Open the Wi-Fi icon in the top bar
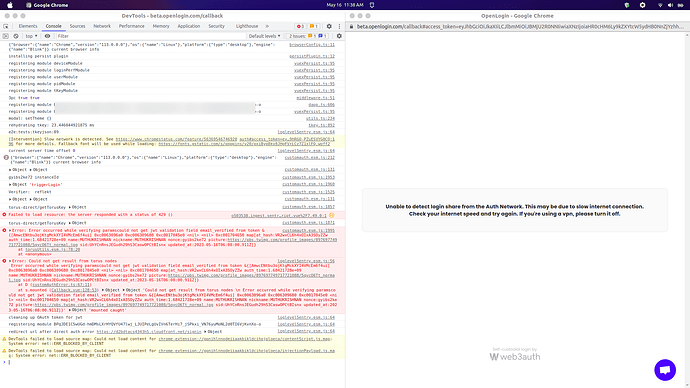690x388 pixels. [660, 5]
